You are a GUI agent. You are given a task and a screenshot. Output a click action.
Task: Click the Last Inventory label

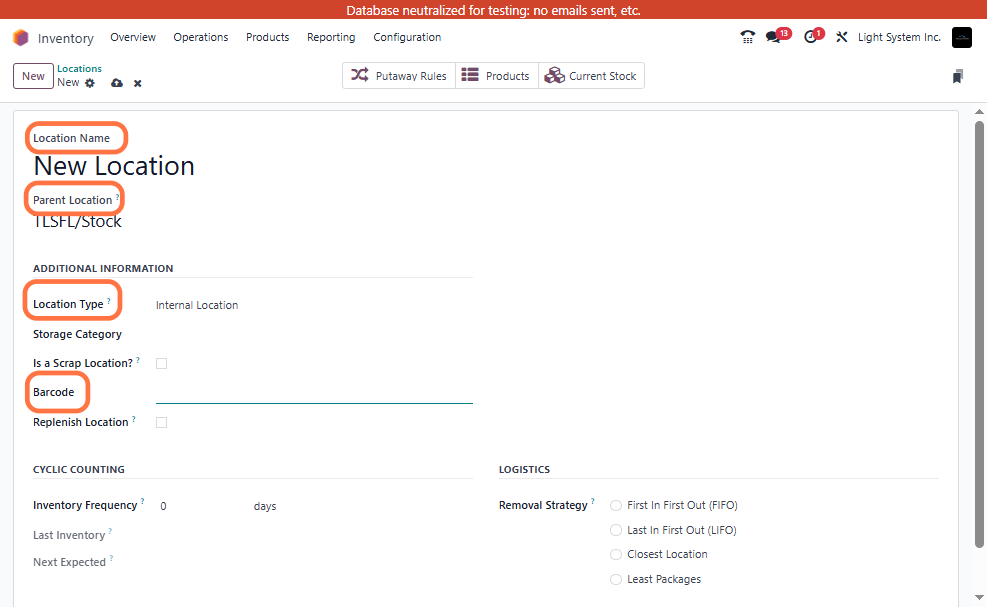[x=69, y=535]
